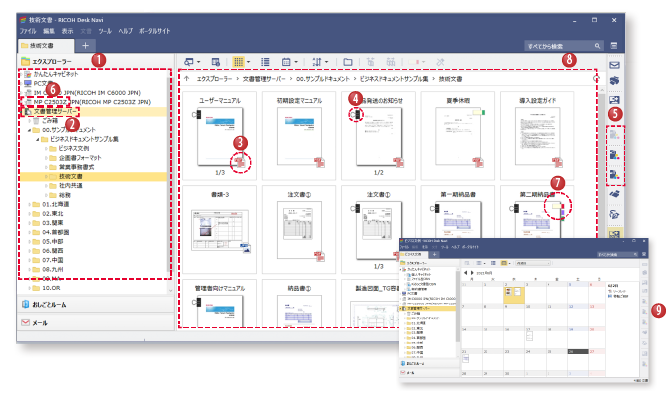Expand the ビジネス文例 folder node
Screen dimensions: 668x394
tap(46, 148)
